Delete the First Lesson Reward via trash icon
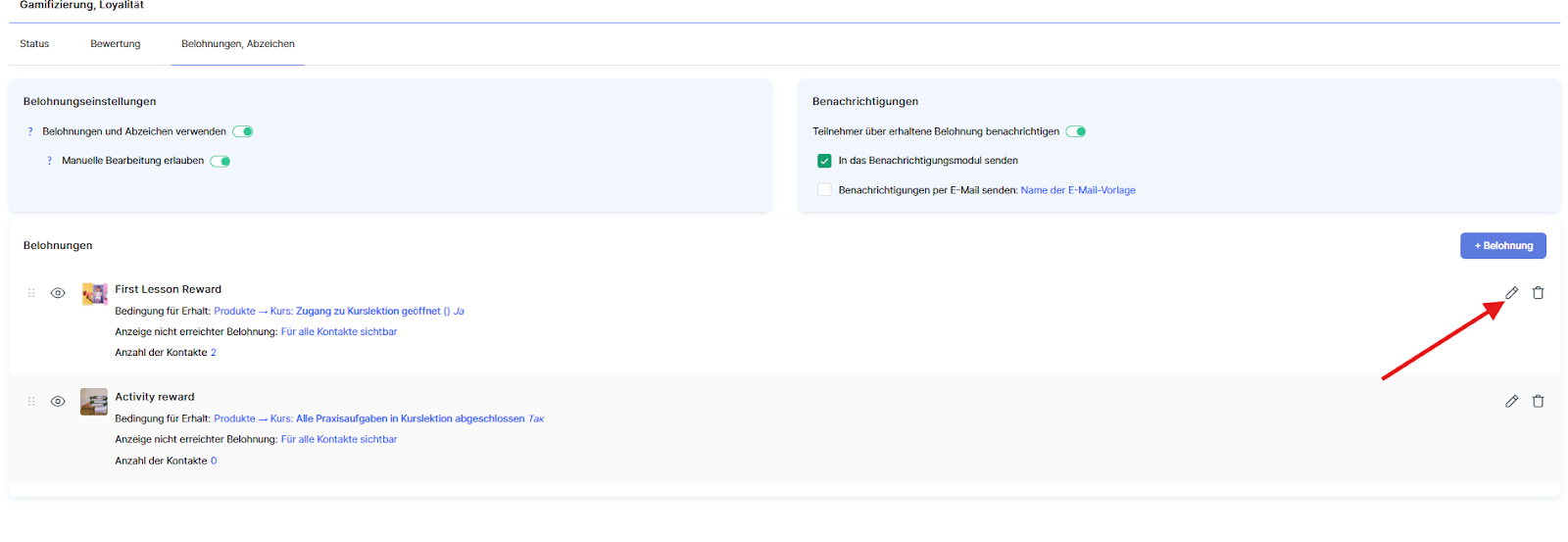The width and height of the screenshot is (1568, 542). tap(1538, 293)
